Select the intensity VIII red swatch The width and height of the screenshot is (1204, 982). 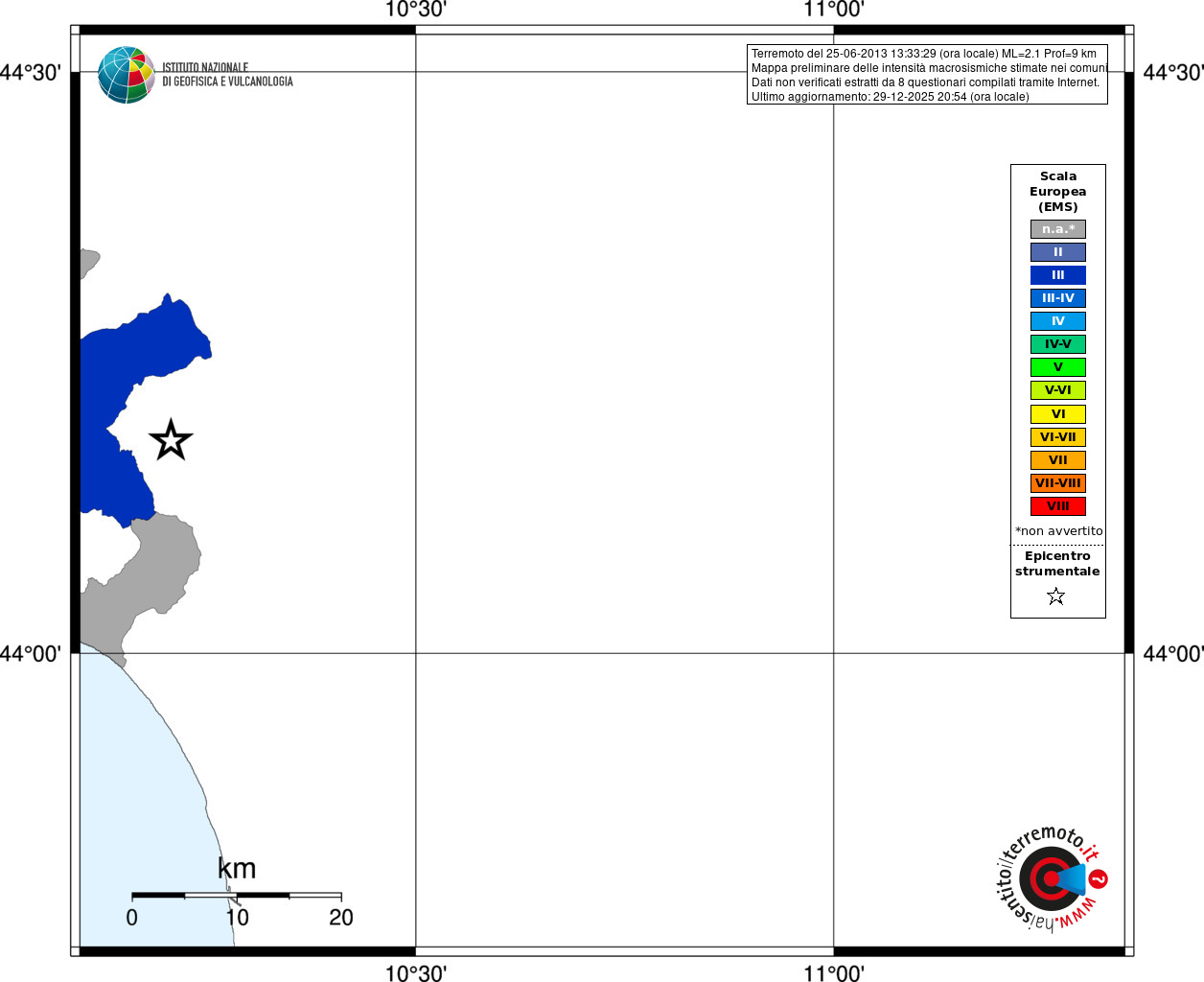pos(1058,506)
